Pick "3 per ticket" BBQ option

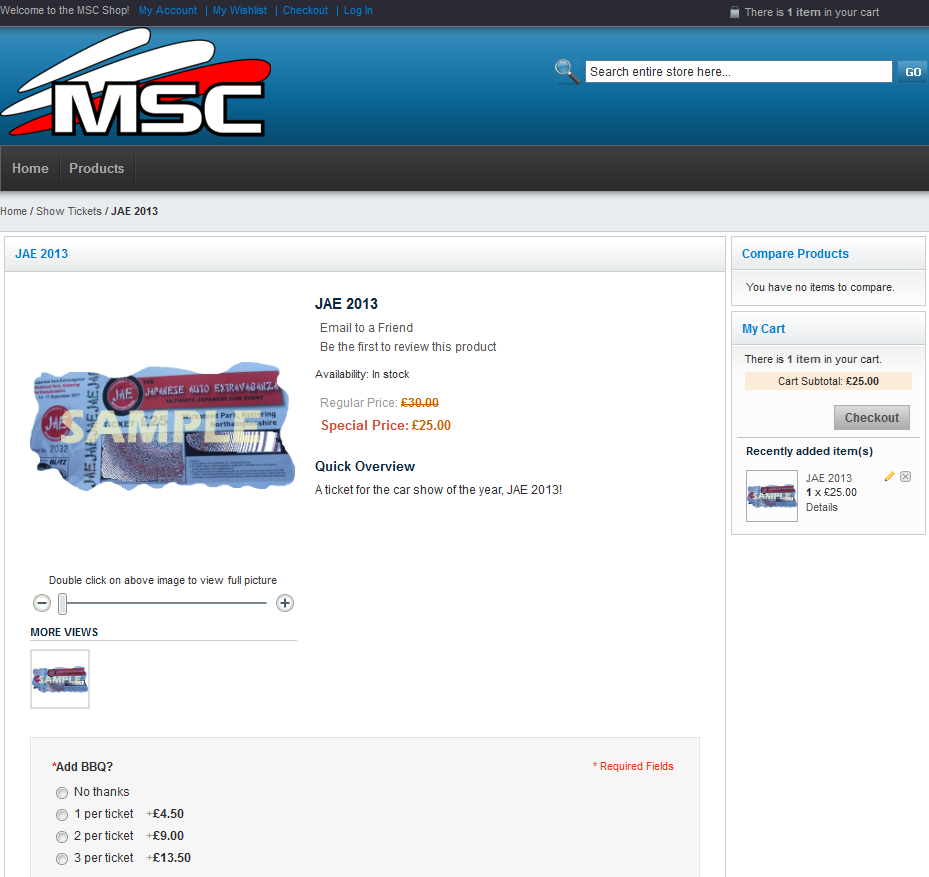click(x=62, y=859)
